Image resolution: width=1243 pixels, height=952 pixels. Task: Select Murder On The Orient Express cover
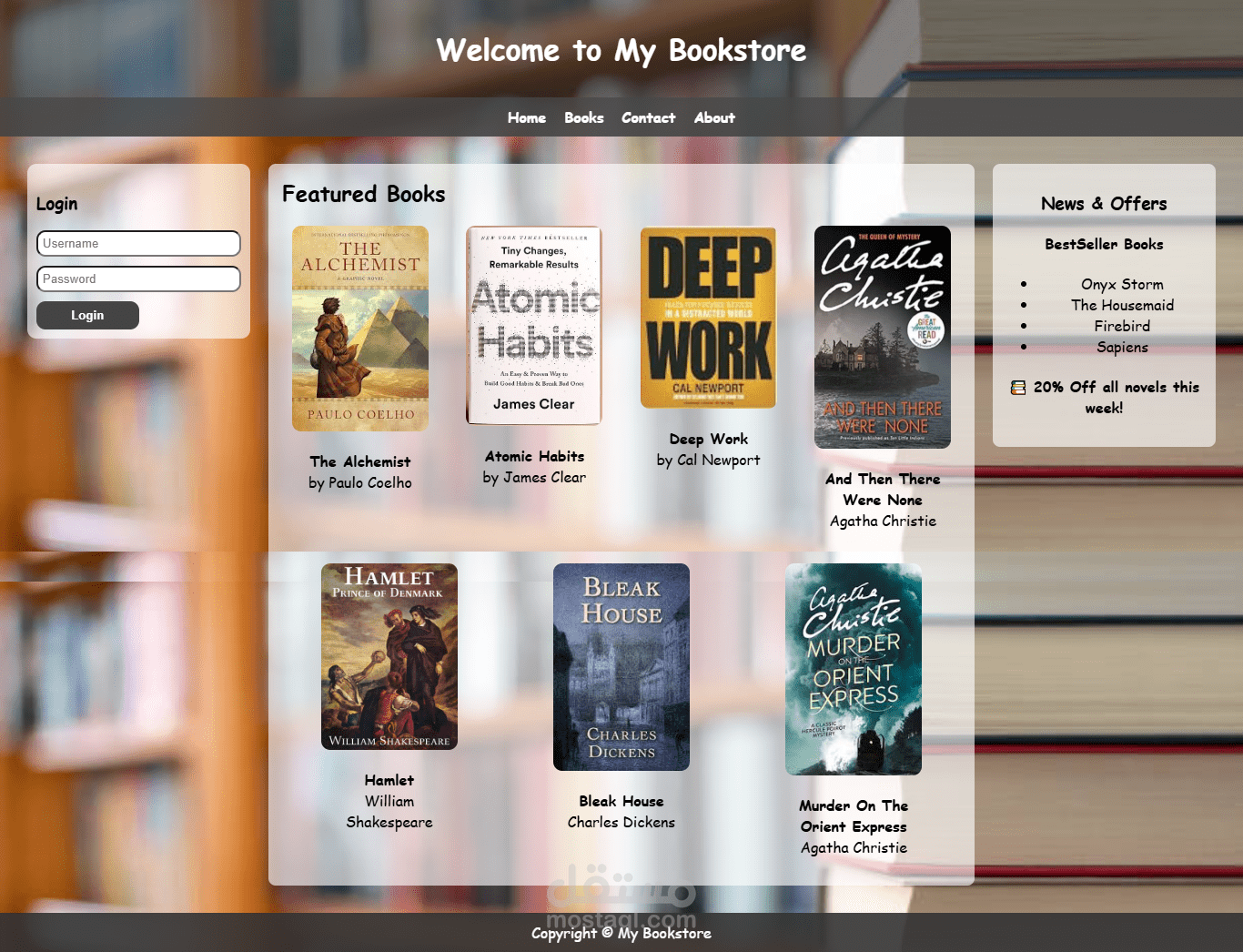tap(854, 670)
